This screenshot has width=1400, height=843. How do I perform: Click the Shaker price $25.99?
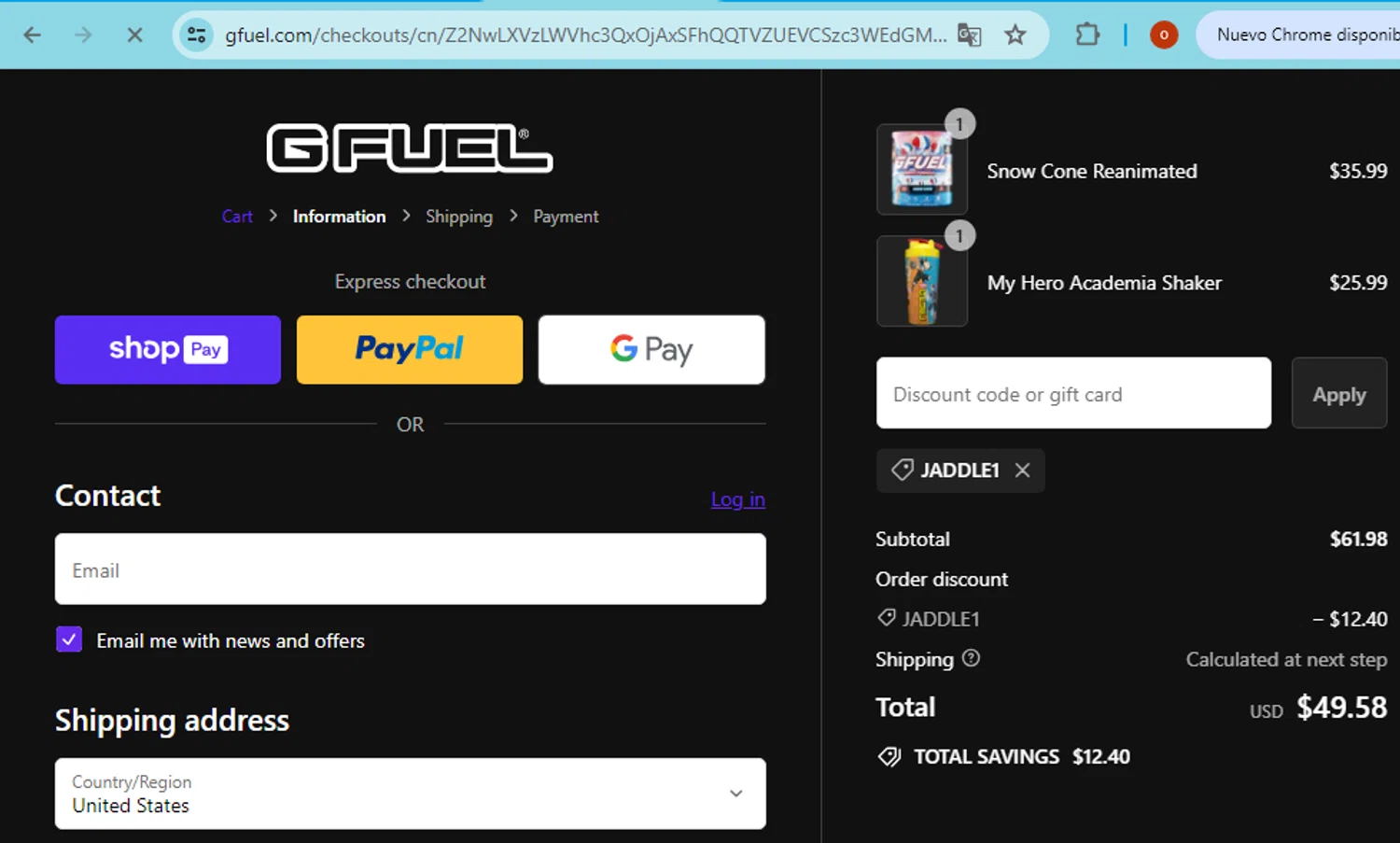pyautogui.click(x=1358, y=283)
